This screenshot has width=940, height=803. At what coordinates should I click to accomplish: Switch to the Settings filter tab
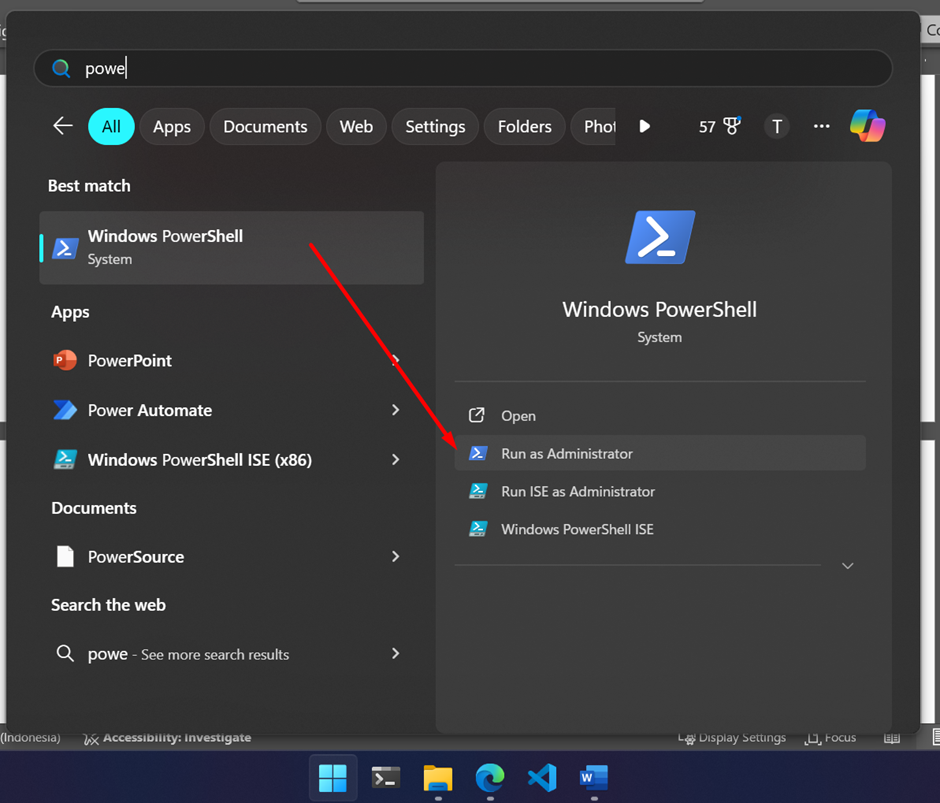[435, 127]
